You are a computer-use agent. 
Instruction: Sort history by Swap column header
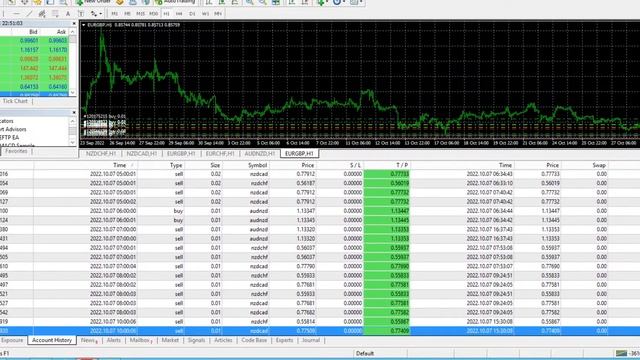pyautogui.click(x=599, y=165)
